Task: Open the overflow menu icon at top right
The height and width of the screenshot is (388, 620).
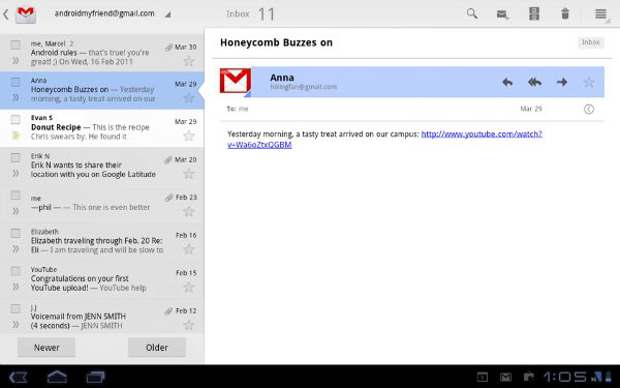Action: click(601, 14)
